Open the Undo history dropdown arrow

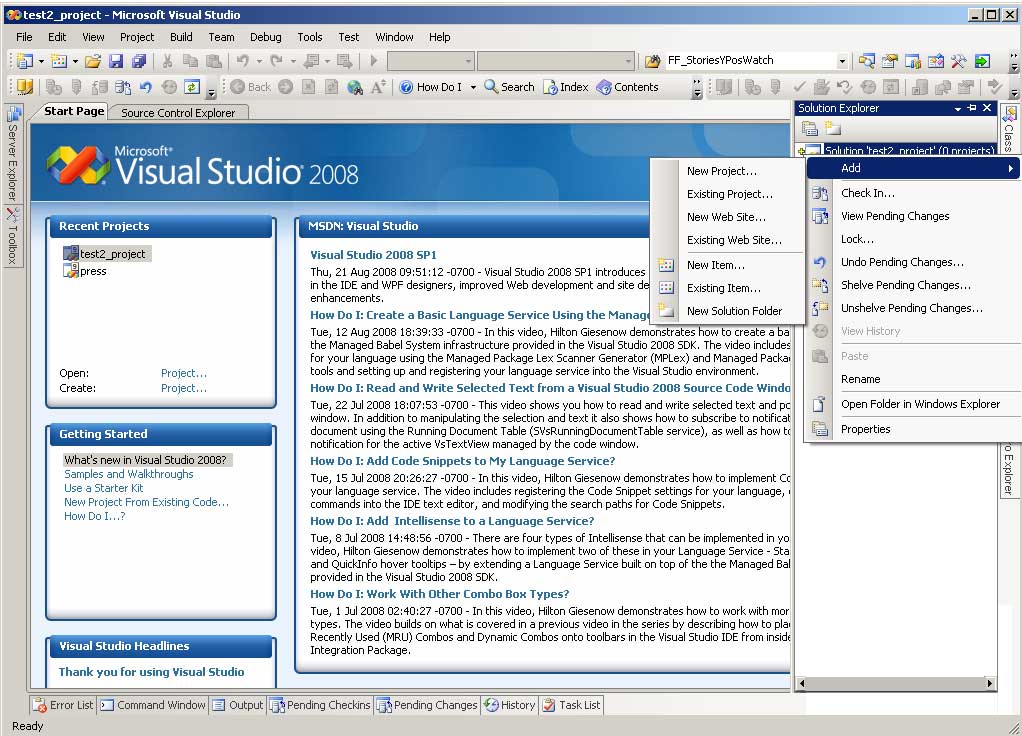coord(259,61)
